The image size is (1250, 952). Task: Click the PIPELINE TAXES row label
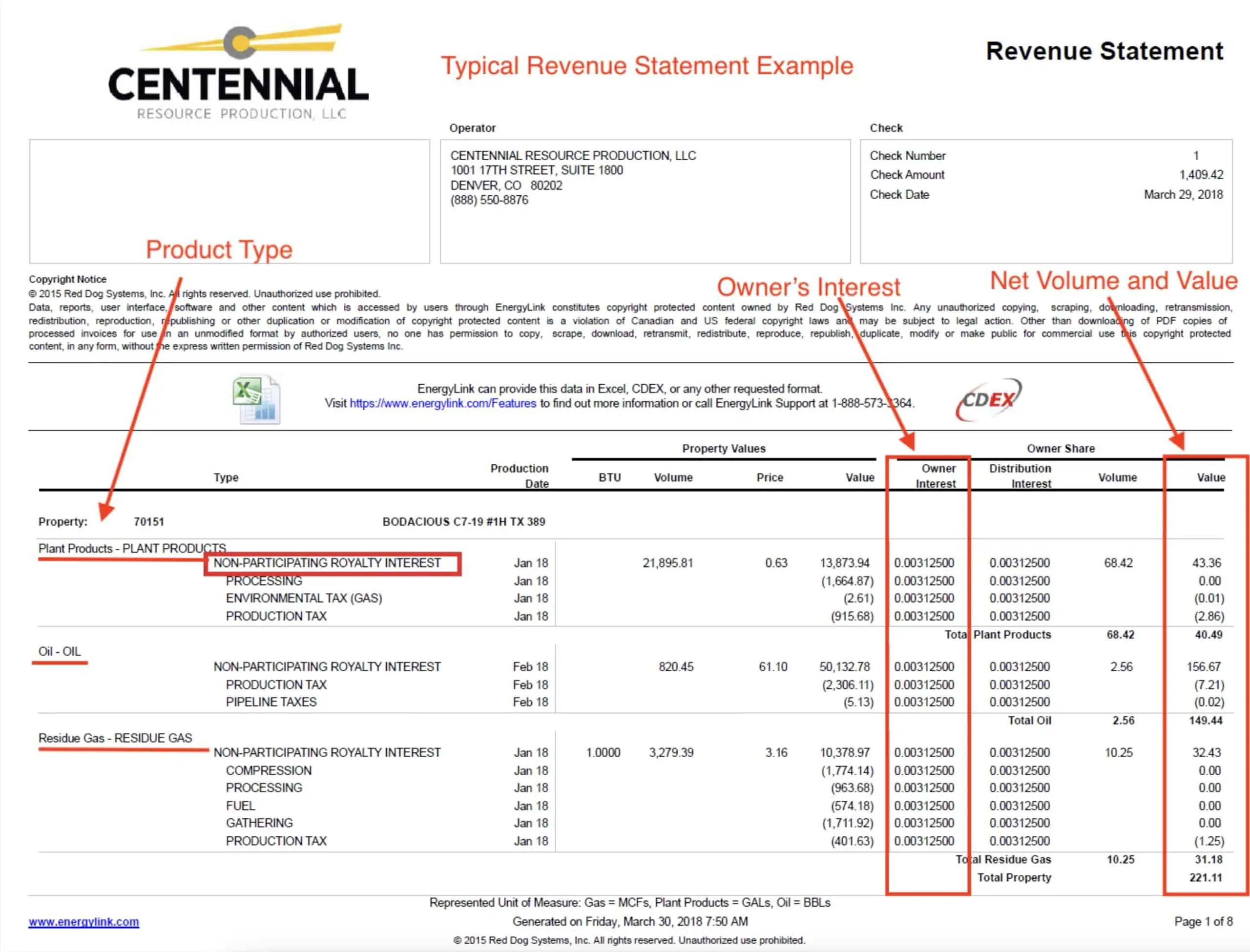(x=271, y=702)
